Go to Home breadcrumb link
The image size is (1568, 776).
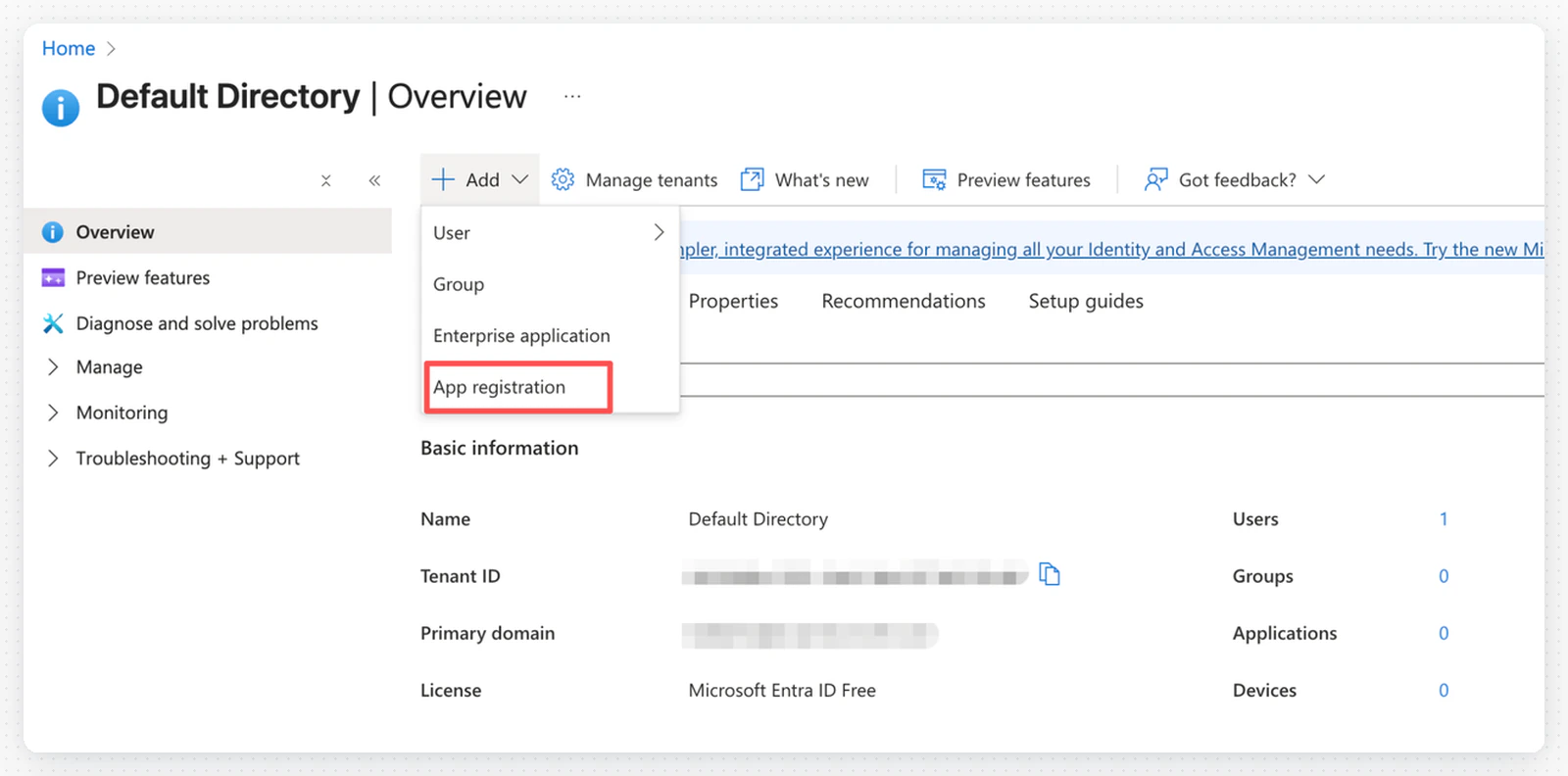tap(69, 48)
